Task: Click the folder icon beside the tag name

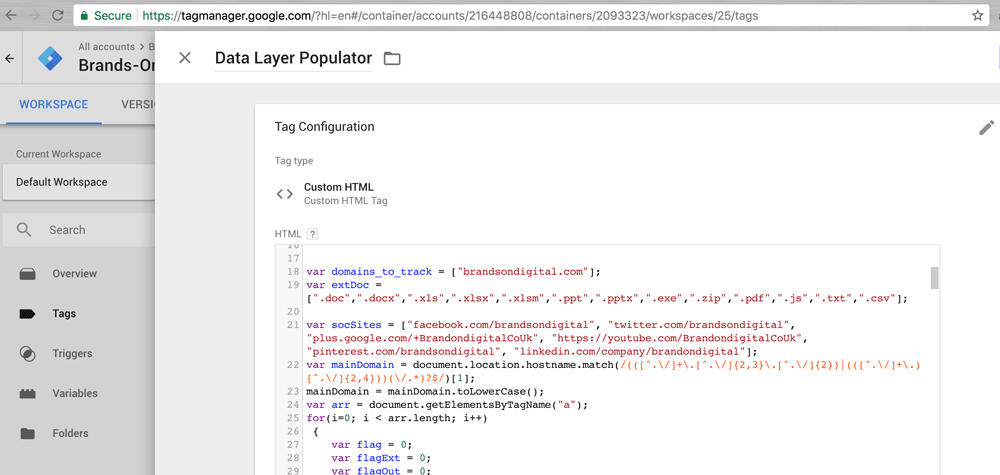Action: tap(392, 59)
